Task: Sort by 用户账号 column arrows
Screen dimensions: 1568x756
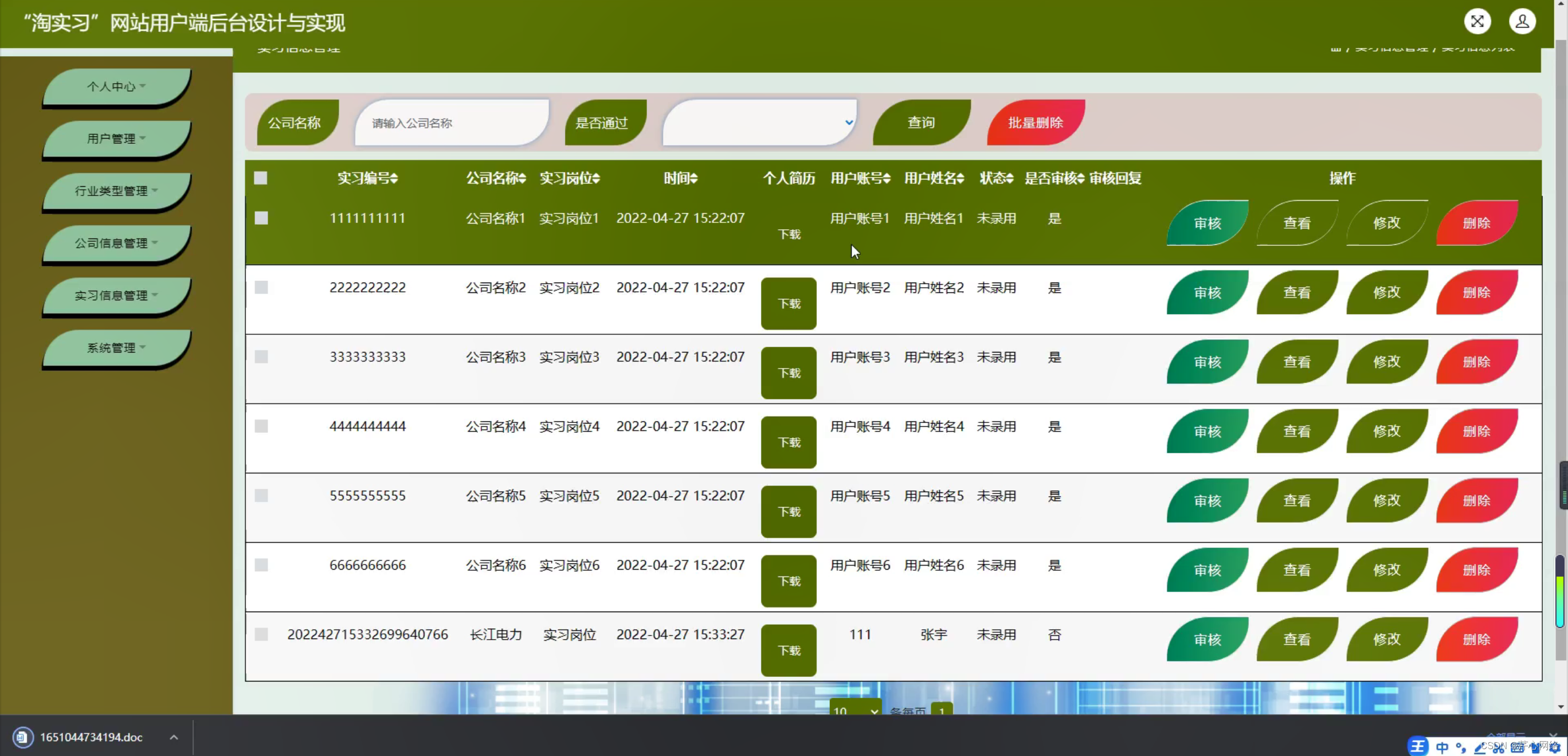Action: [887, 178]
